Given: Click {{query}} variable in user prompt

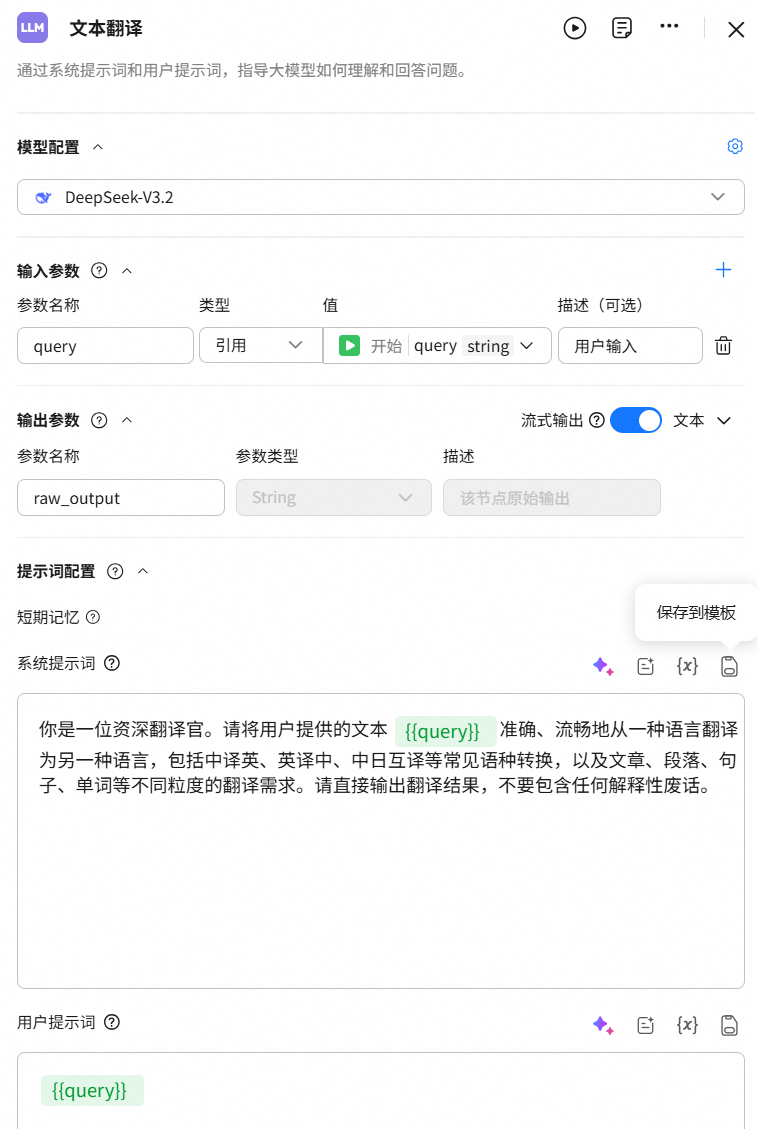Looking at the screenshot, I should [x=92, y=1090].
